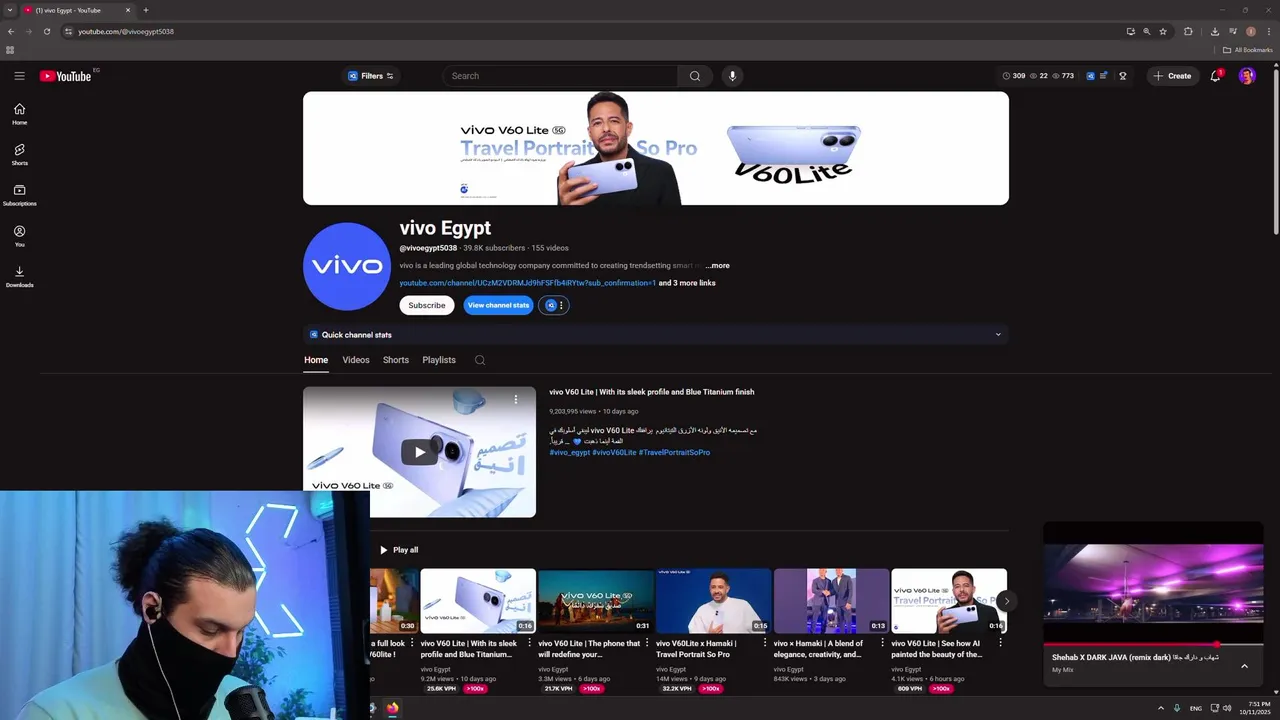This screenshot has width=1280, height=720.
Task: Open the youtube.com/channel link
Action: pos(528,283)
